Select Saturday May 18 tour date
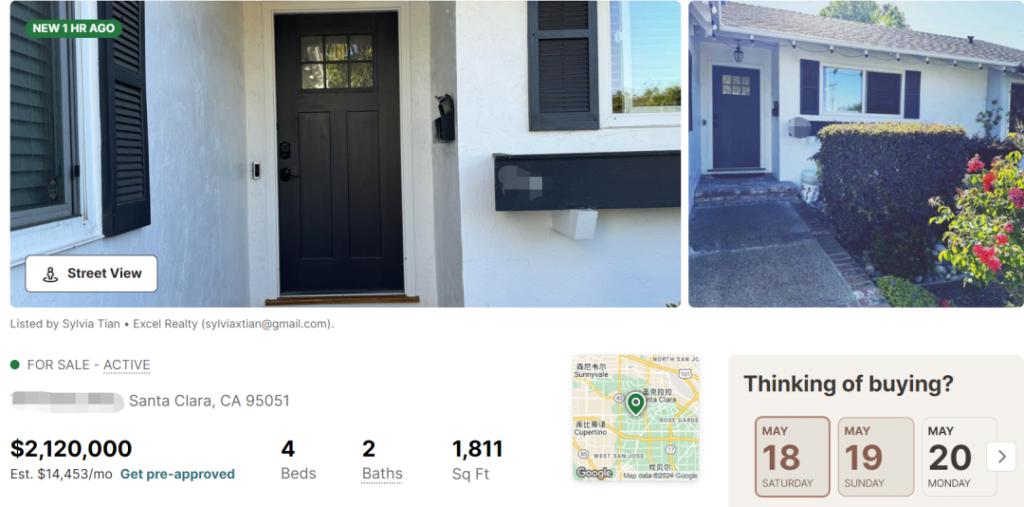Image resolution: width=1024 pixels, height=507 pixels. (792, 457)
